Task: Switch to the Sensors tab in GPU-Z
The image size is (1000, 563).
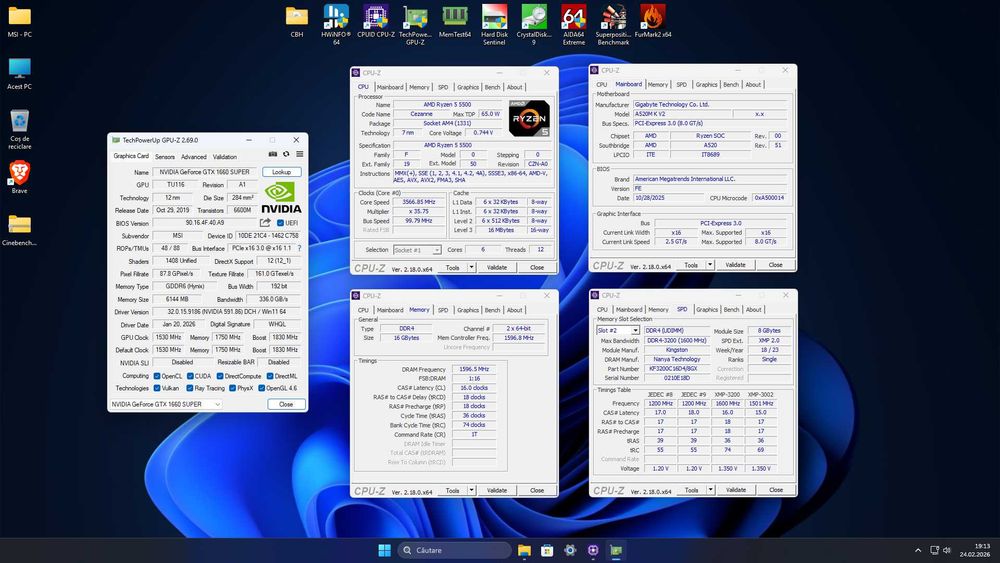Action: pos(165,157)
